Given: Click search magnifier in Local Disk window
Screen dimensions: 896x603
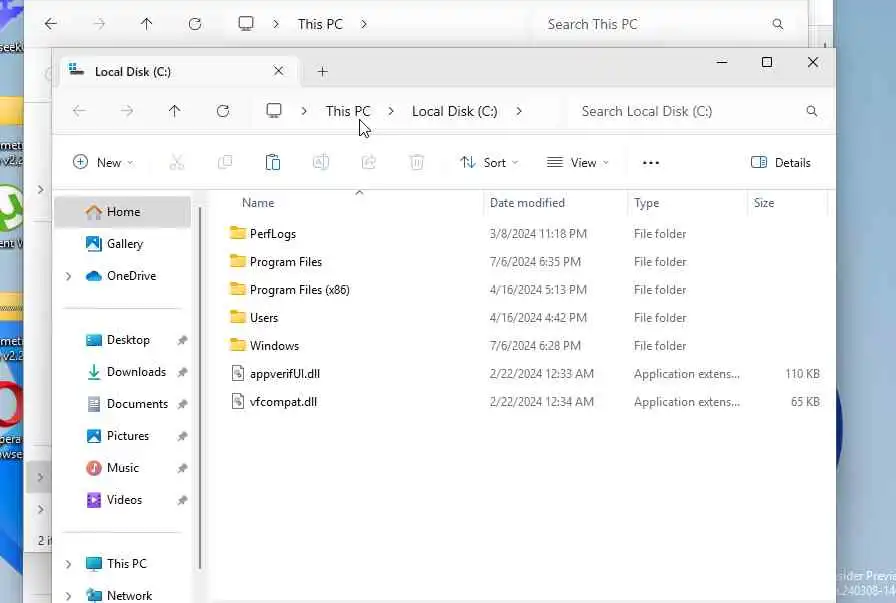Looking at the screenshot, I should click(x=811, y=111).
